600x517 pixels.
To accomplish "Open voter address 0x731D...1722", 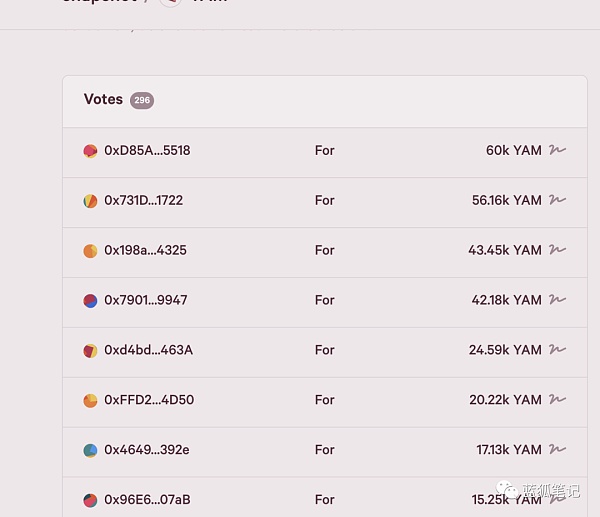I will [x=143, y=200].
